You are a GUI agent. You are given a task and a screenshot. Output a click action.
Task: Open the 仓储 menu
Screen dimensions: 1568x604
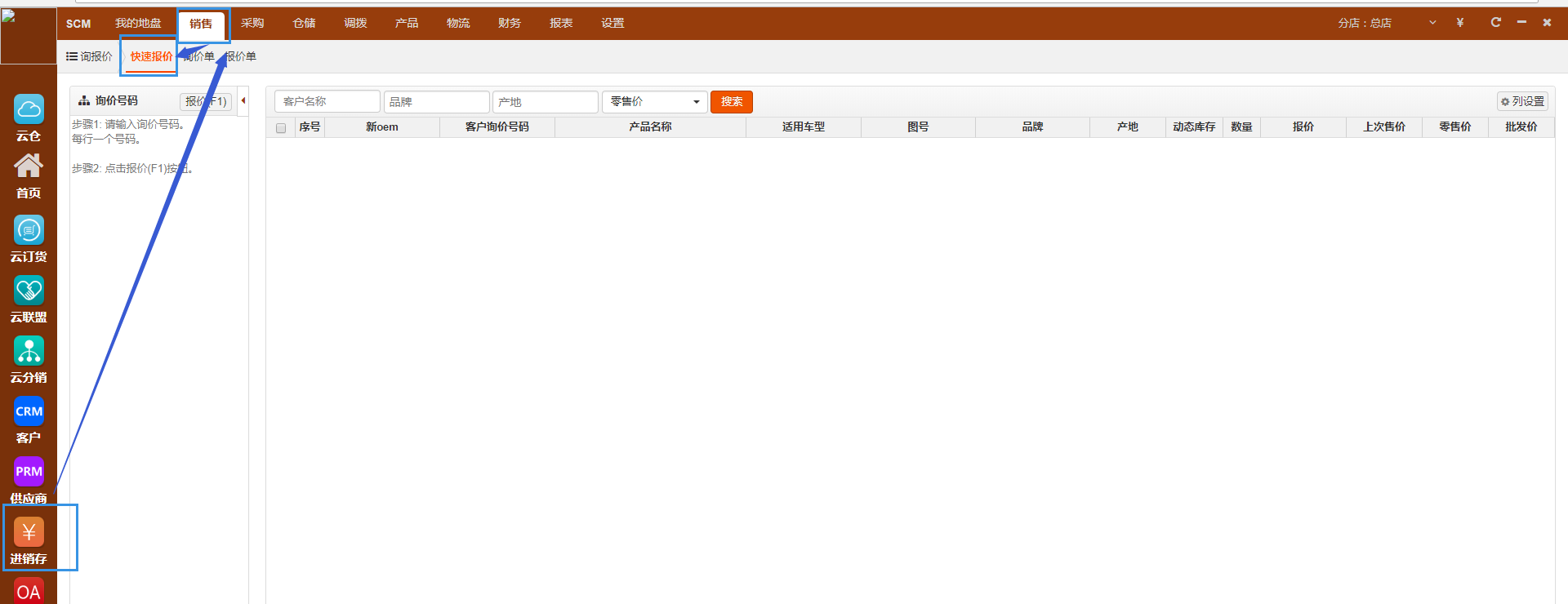pos(304,23)
